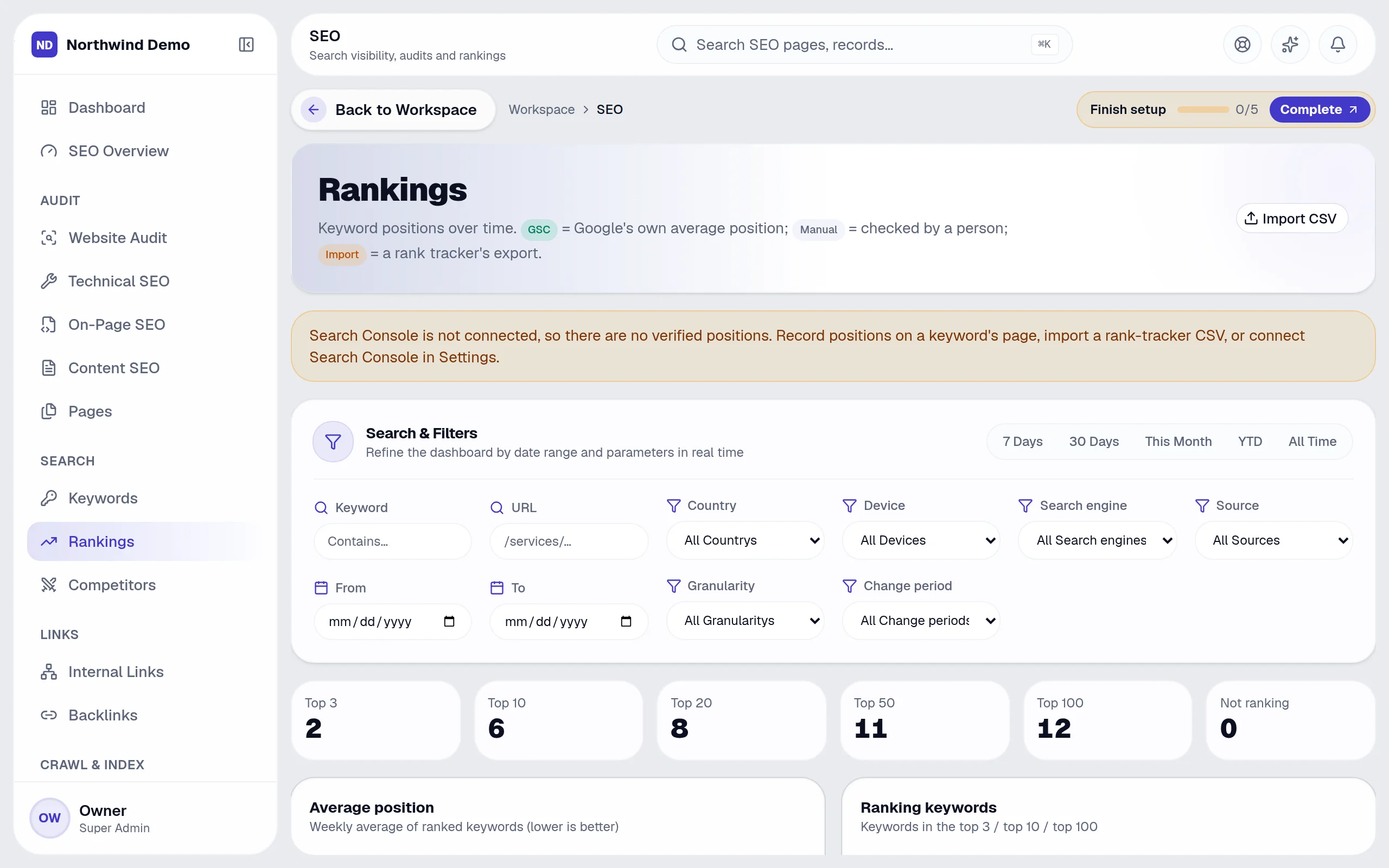Select the 30 Days range

(1094, 442)
